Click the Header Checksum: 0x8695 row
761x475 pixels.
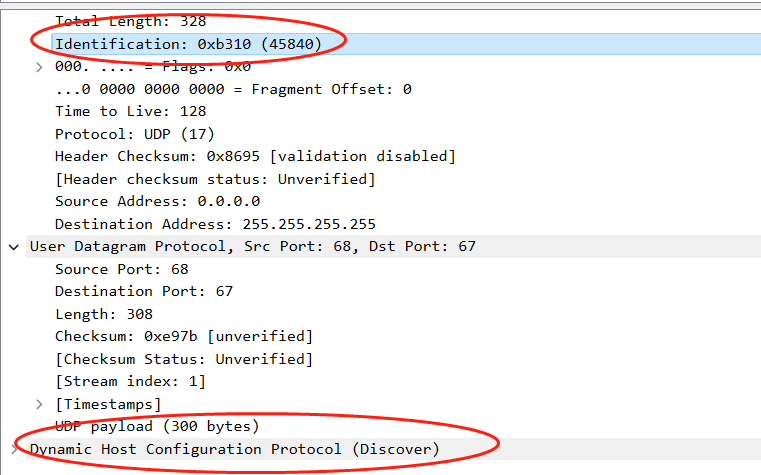pyautogui.click(x=255, y=156)
